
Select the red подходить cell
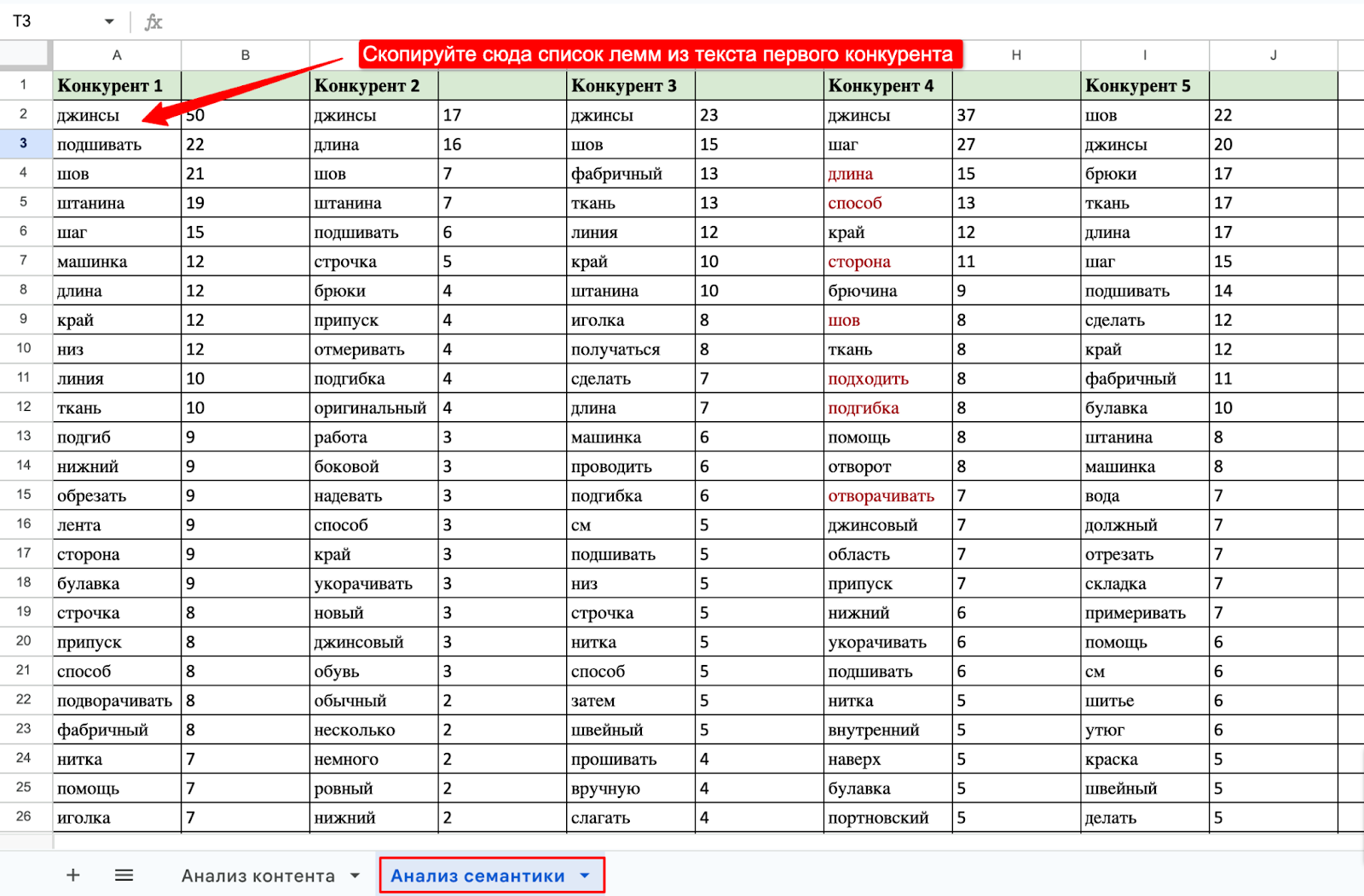[888, 379]
